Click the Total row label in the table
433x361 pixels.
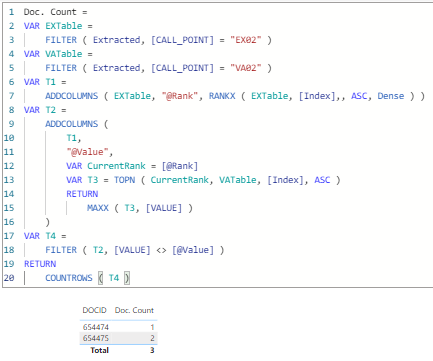coord(99,350)
